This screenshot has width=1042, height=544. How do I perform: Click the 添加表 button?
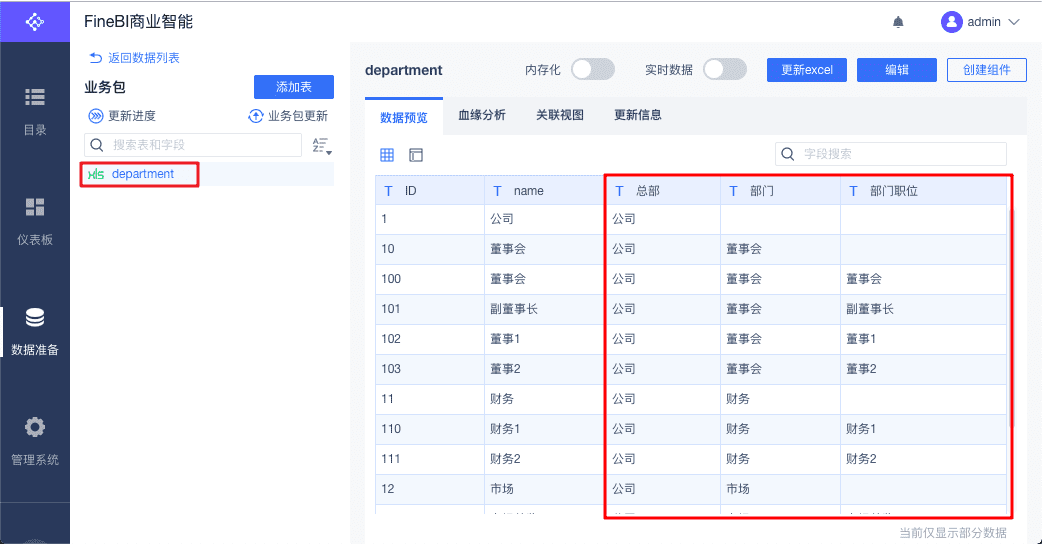pyautogui.click(x=293, y=87)
